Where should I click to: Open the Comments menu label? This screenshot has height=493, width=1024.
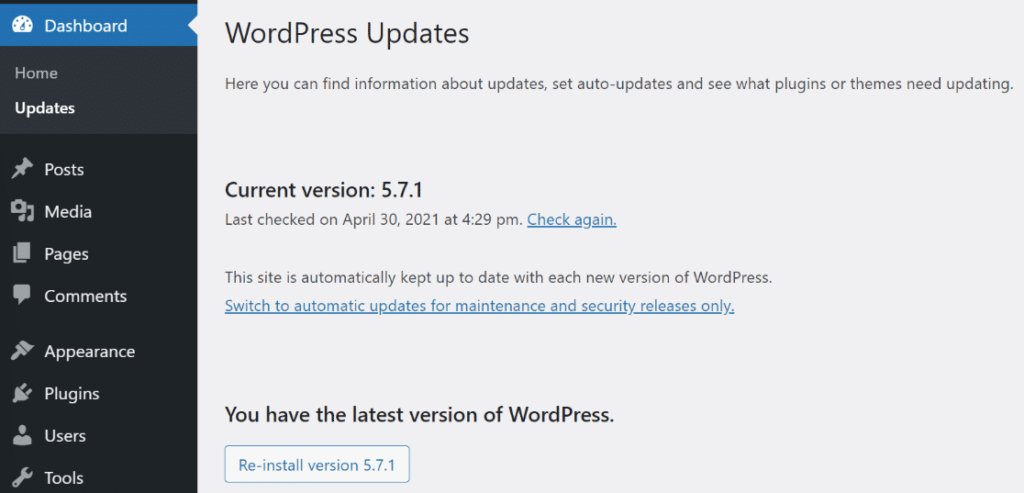tap(86, 296)
